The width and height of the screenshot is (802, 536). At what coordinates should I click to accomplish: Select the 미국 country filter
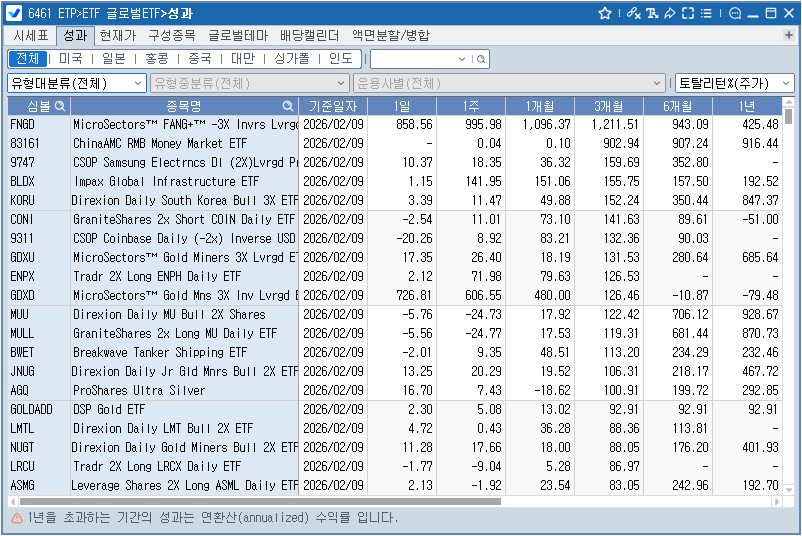[x=70, y=59]
